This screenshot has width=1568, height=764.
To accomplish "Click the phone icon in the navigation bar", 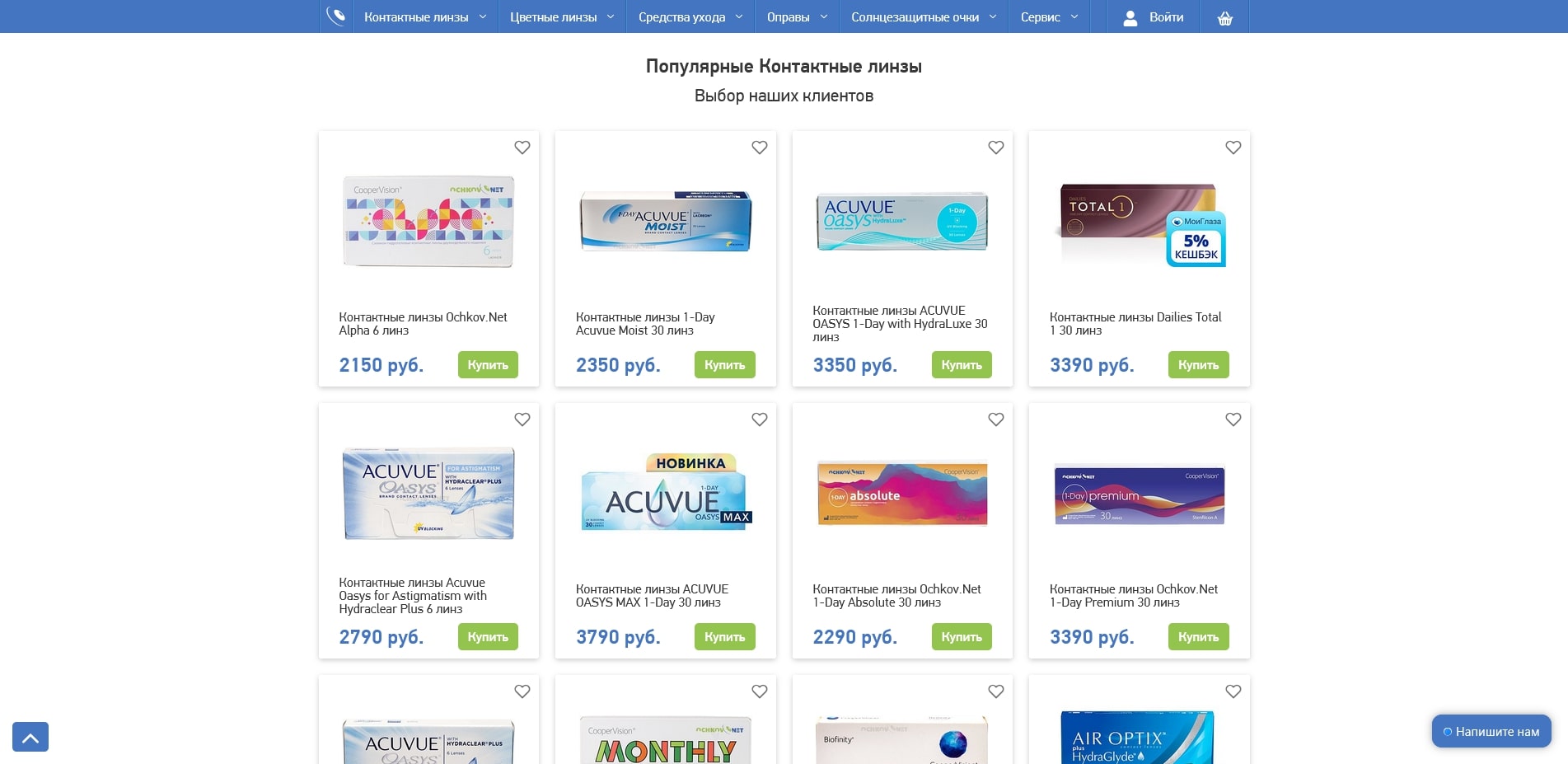I will click(x=335, y=16).
